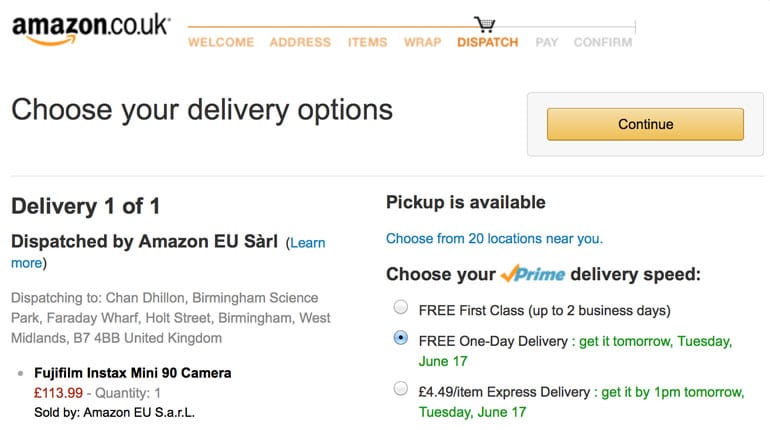Click the 'Learn more' dispatch link
The image size is (770, 430).
pyautogui.click(x=307, y=243)
